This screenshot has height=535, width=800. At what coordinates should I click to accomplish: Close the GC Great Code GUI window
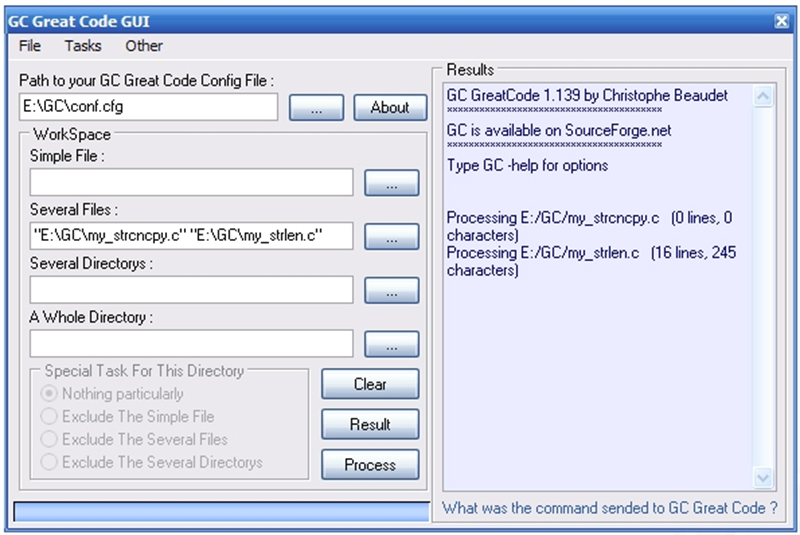pos(782,21)
